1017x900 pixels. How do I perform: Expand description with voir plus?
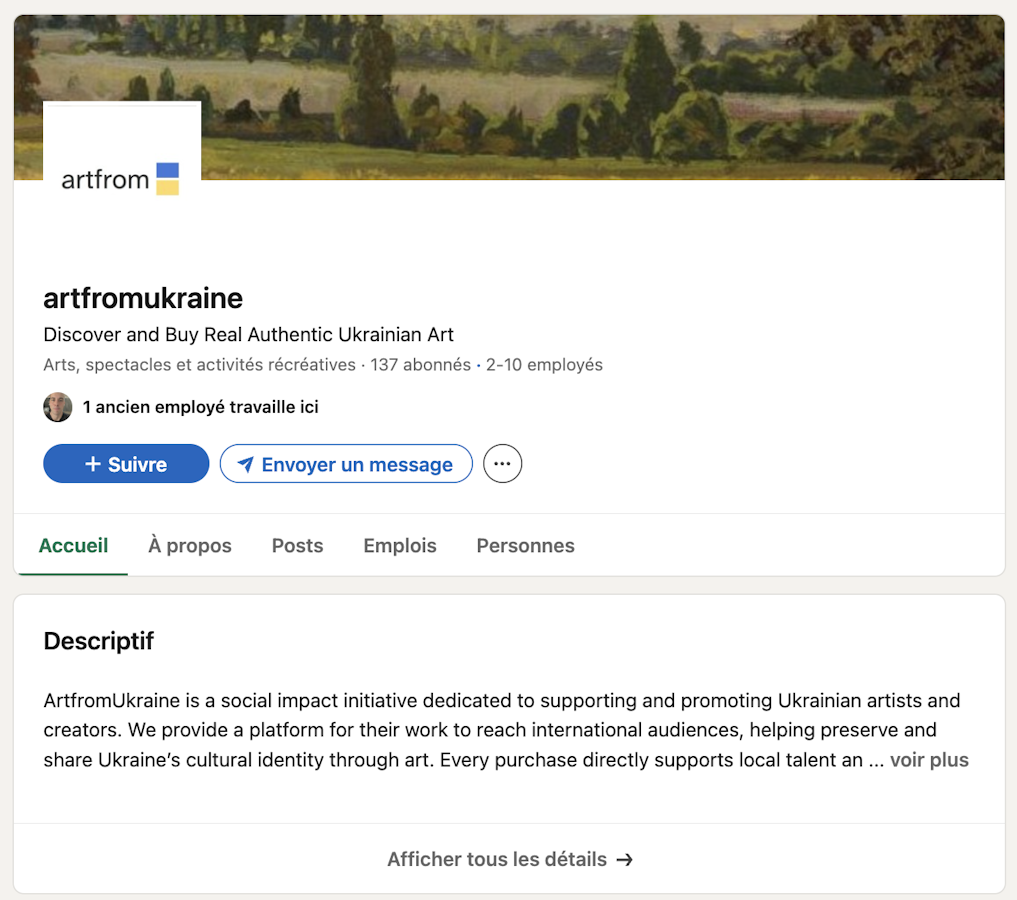[929, 760]
